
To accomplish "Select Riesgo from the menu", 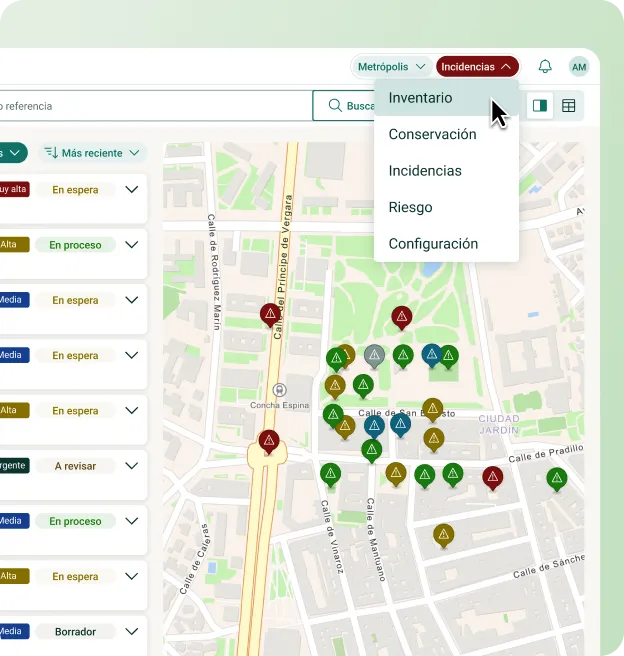I will coord(446,207).
